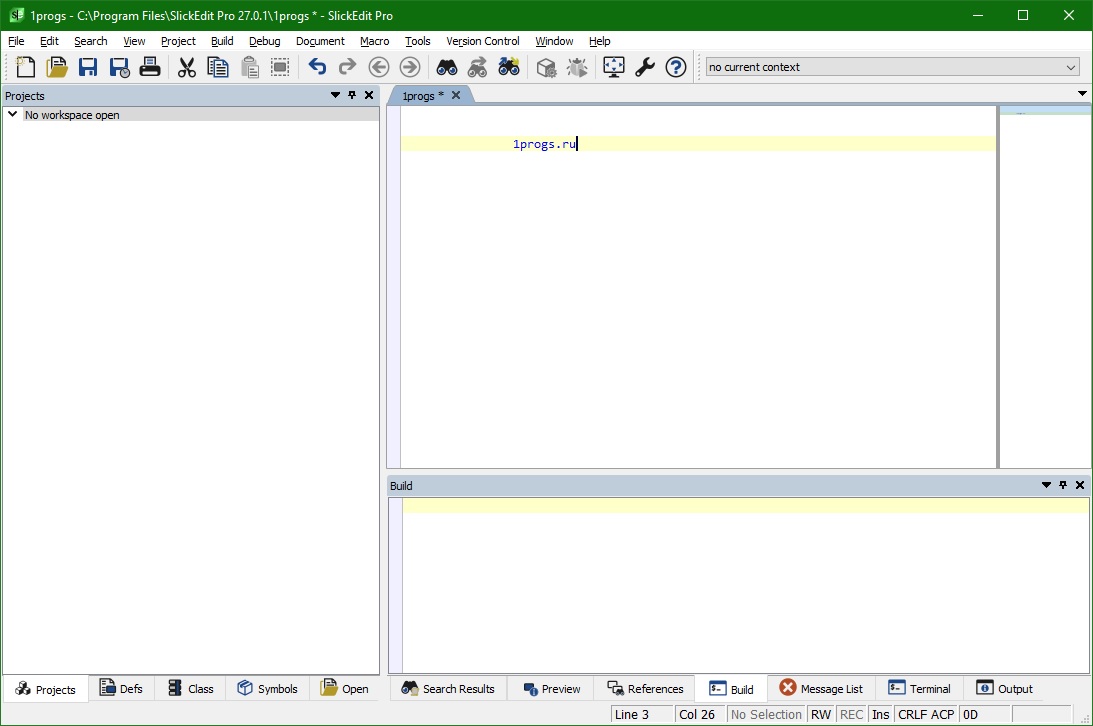Start debugging with the bug icon

pyautogui.click(x=577, y=67)
